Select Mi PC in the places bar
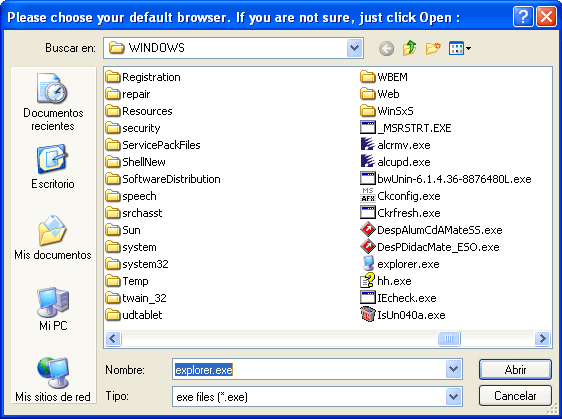Image resolution: width=562 pixels, height=419 pixels. (53, 309)
